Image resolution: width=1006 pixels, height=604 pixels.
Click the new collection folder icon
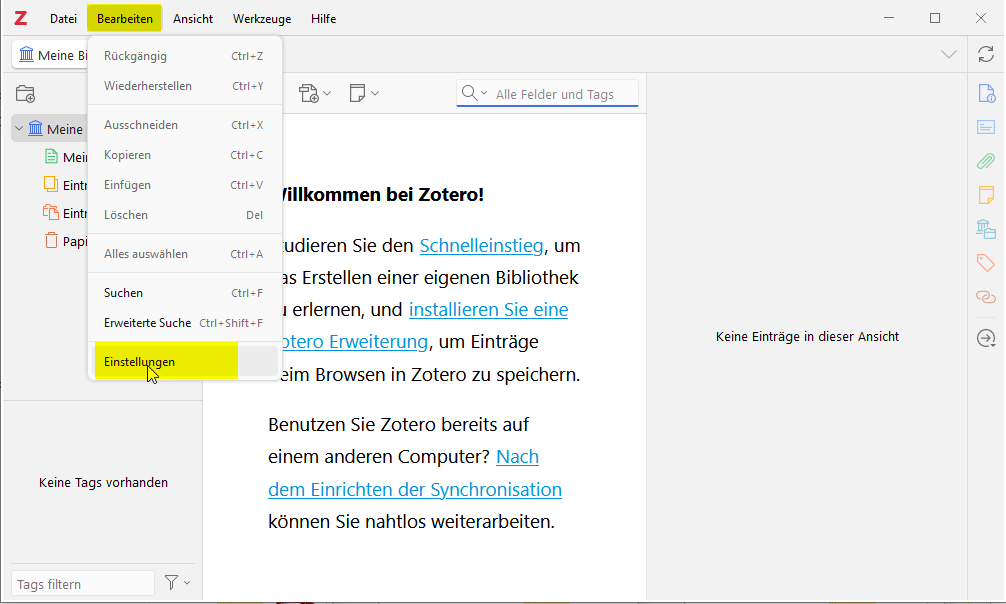point(25,94)
